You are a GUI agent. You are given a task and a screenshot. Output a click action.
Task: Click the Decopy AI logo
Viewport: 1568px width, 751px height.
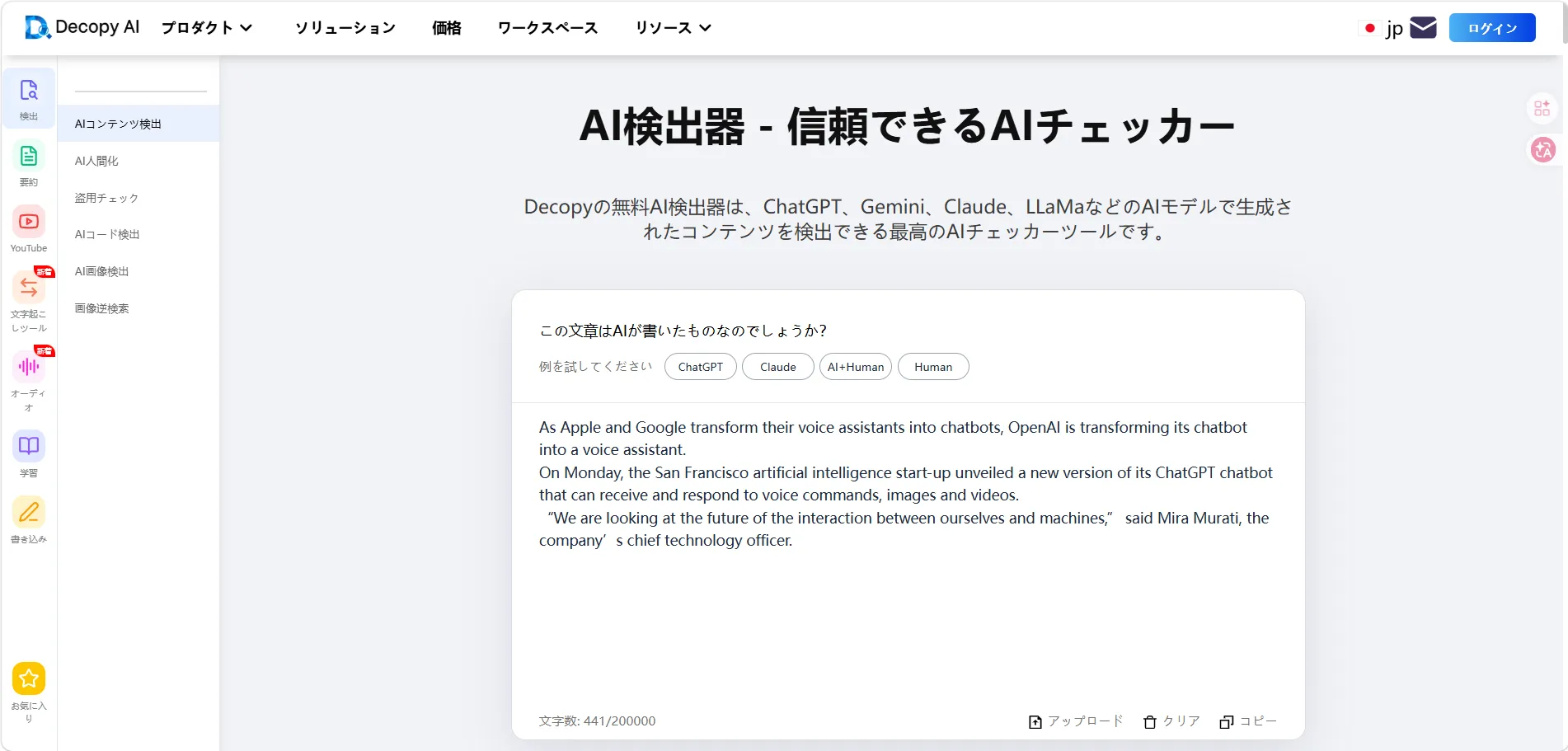[x=82, y=27]
